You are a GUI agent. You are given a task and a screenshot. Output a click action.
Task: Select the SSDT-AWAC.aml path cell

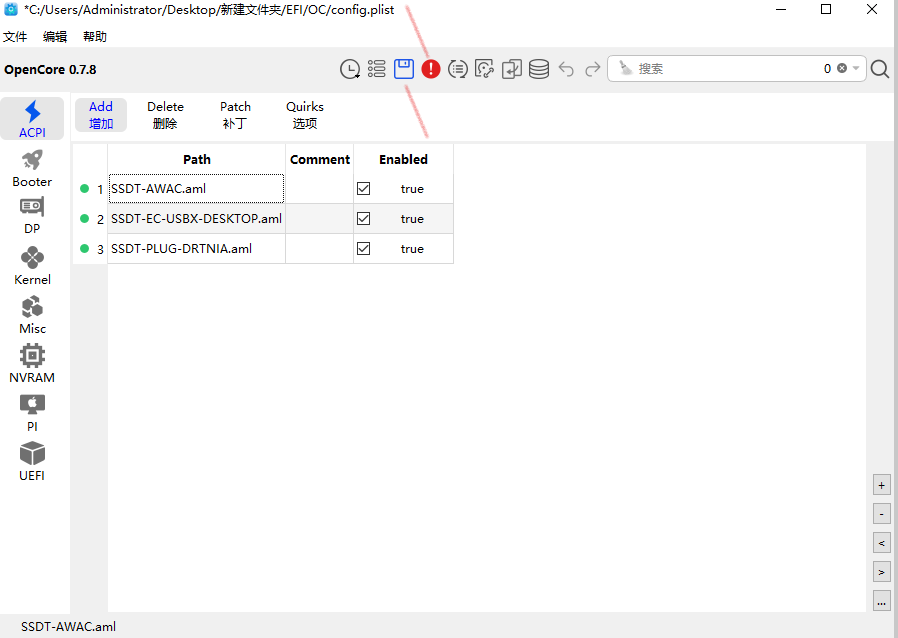coord(196,188)
